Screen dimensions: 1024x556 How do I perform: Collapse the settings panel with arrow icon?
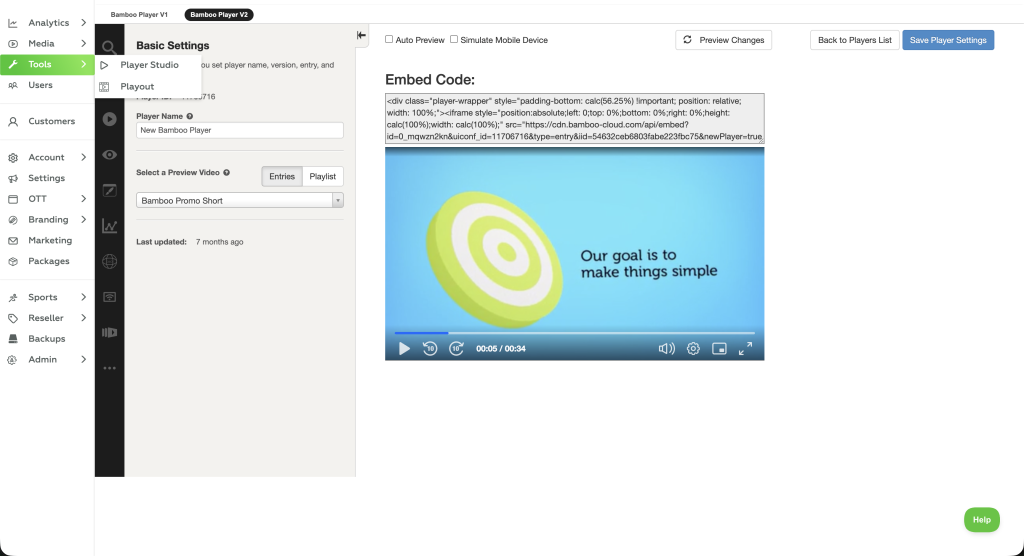point(362,35)
